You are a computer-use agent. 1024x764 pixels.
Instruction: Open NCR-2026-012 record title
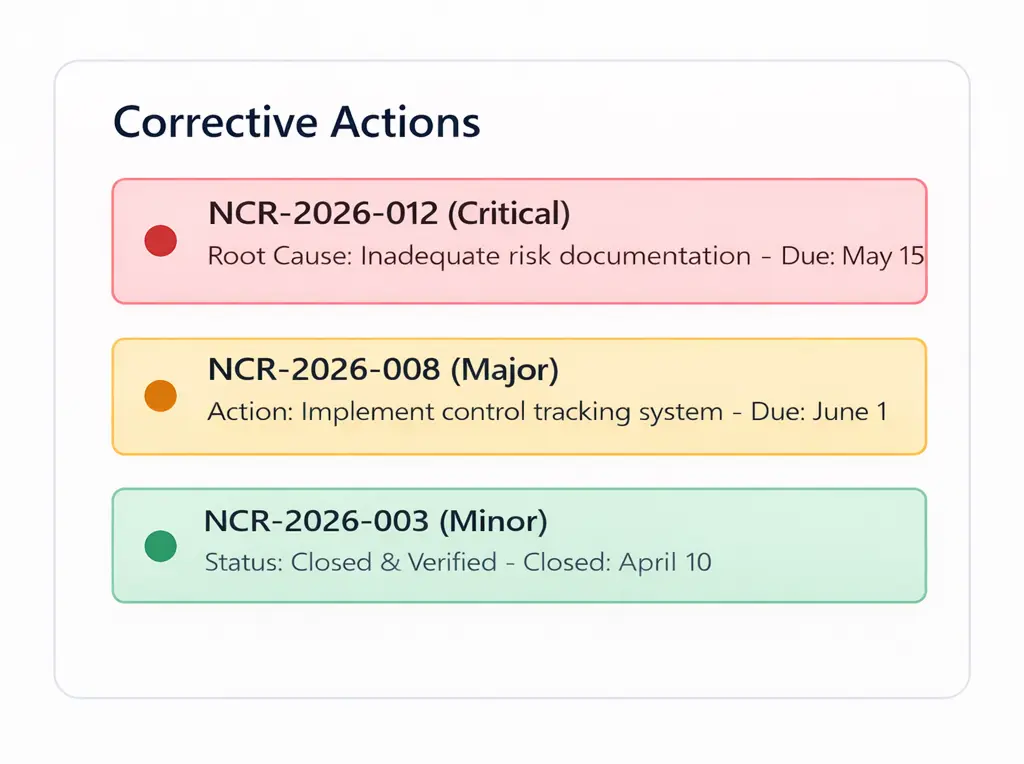pos(323,212)
